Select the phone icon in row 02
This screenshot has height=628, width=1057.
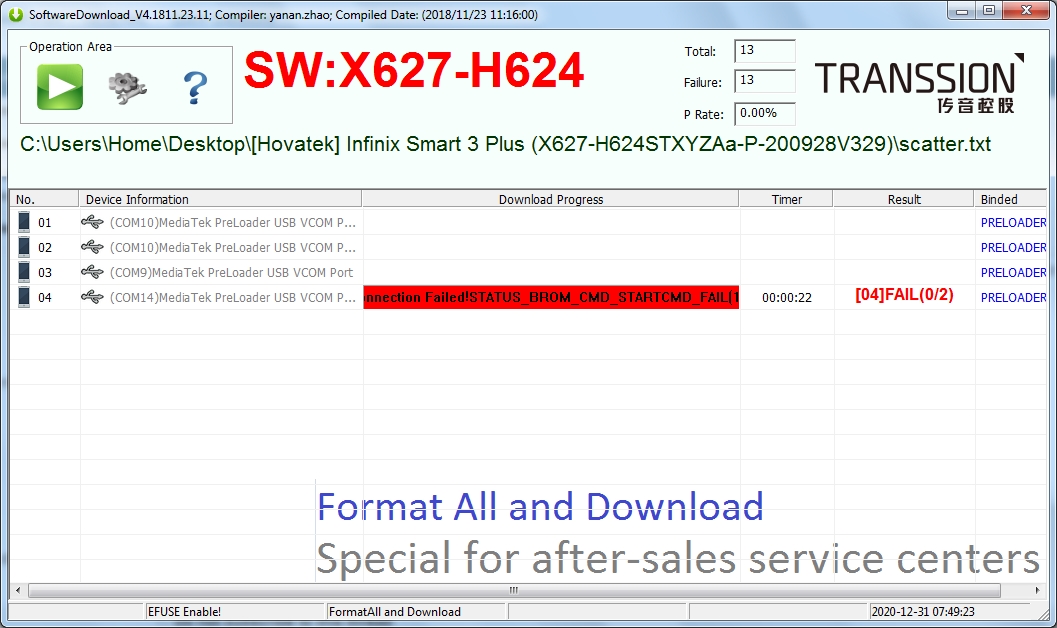[24, 247]
